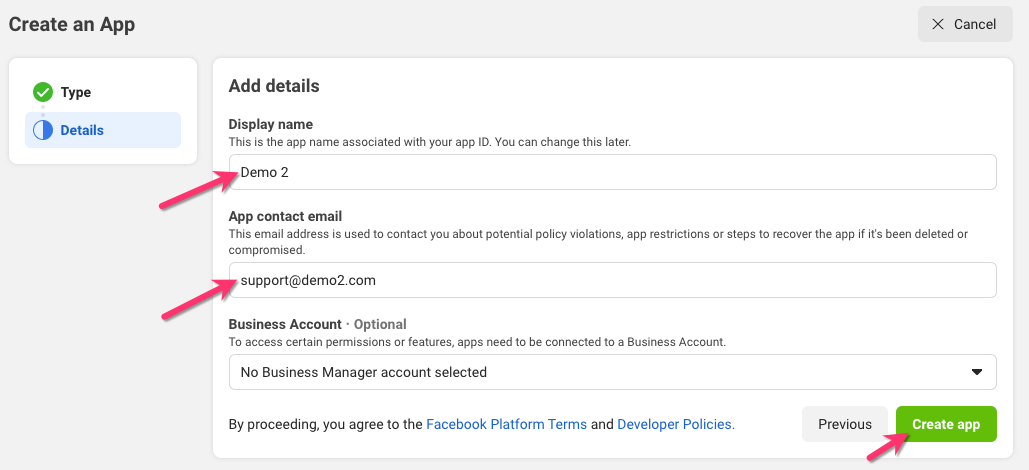
Task: Go to the Type step
Action: tap(75, 92)
